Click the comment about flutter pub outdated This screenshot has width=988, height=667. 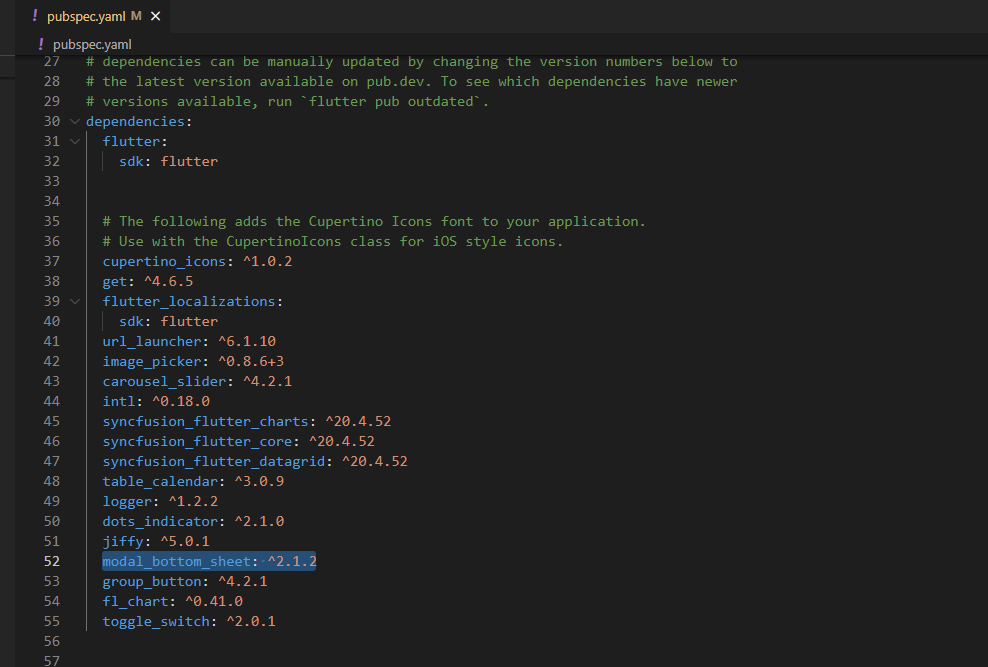pyautogui.click(x=287, y=102)
